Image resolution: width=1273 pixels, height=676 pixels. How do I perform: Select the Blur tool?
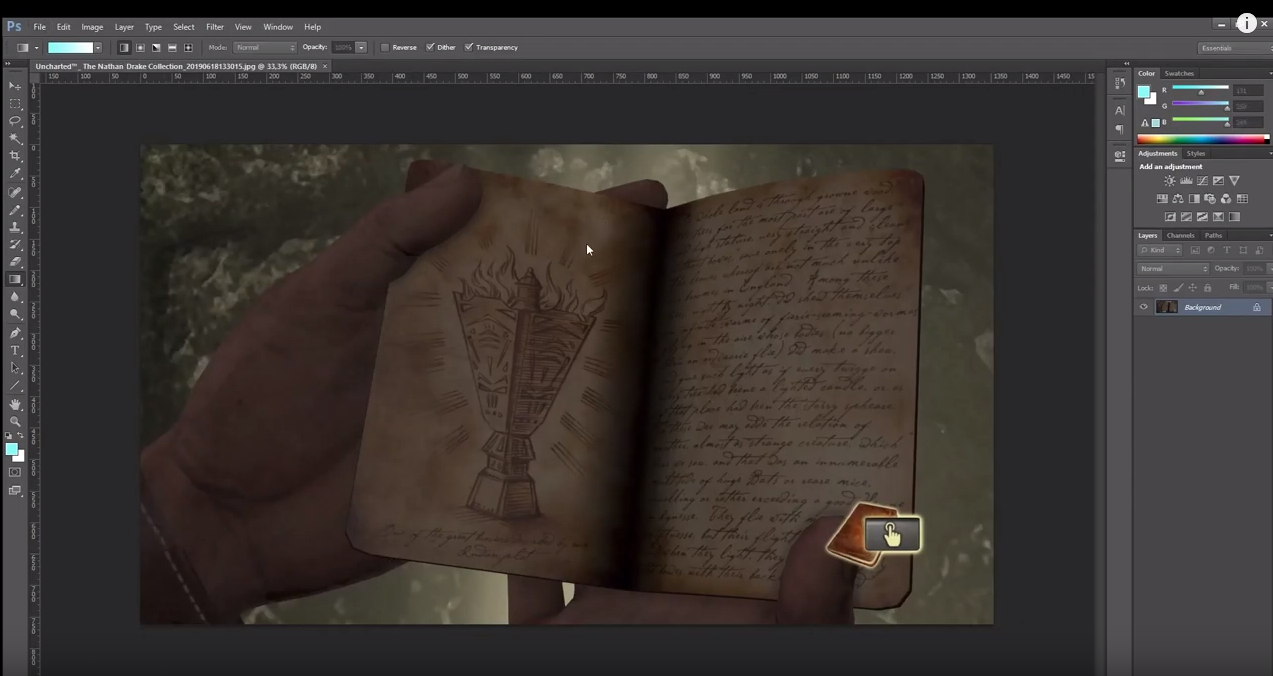15,297
